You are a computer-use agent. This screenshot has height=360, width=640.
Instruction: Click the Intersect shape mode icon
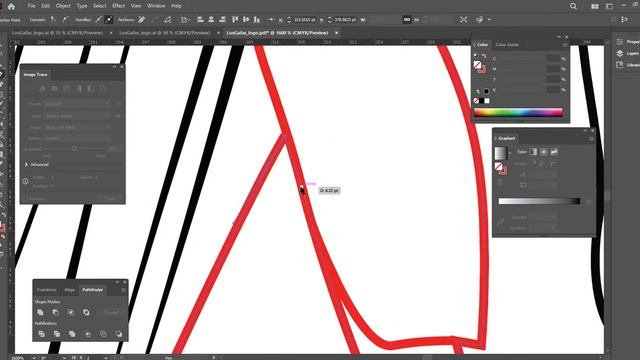(x=71, y=313)
